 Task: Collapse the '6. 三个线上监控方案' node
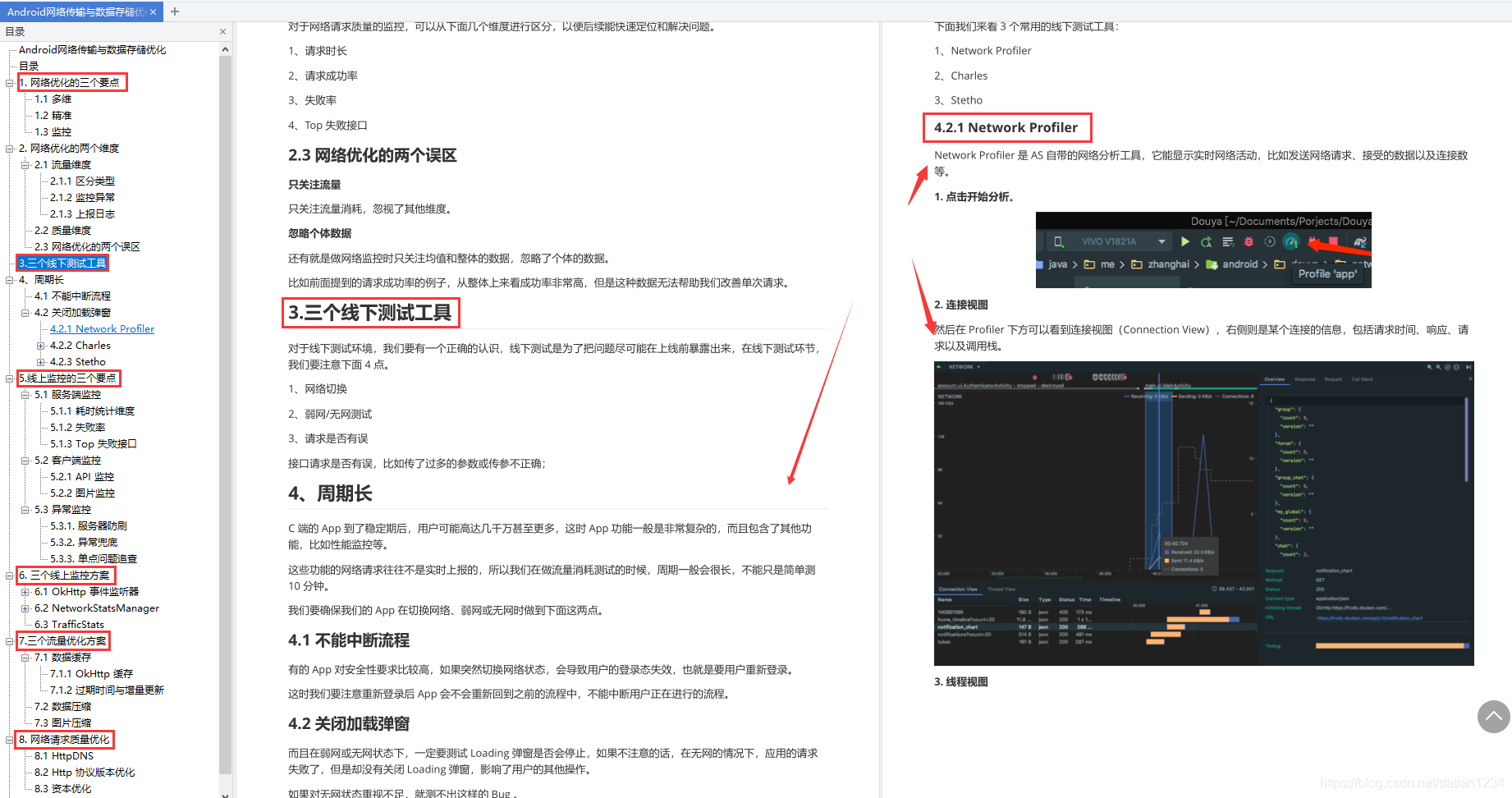point(10,576)
